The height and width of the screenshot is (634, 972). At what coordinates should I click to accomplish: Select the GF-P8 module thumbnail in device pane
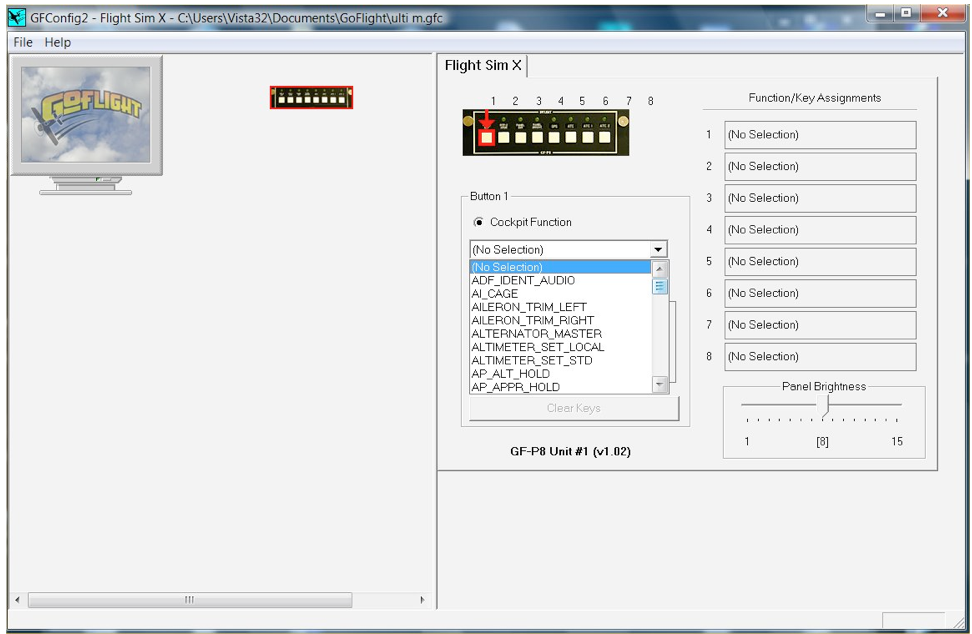pos(311,97)
